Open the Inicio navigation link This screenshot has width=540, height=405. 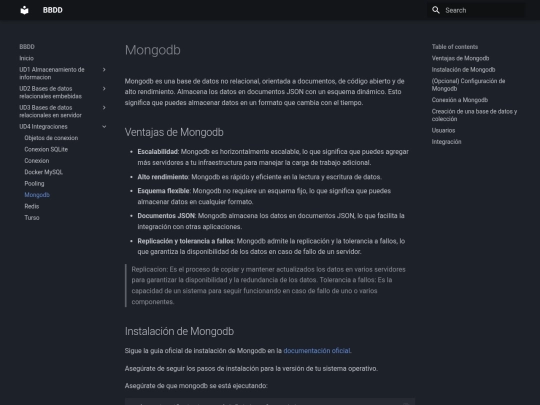(x=27, y=58)
